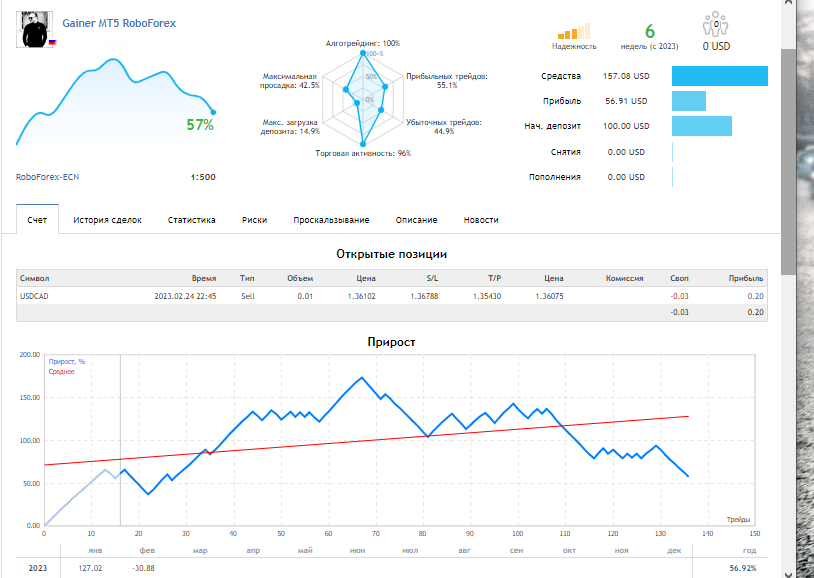Click the Russian flag icon beside avatar
This screenshot has width=814, height=578.
tap(52, 43)
